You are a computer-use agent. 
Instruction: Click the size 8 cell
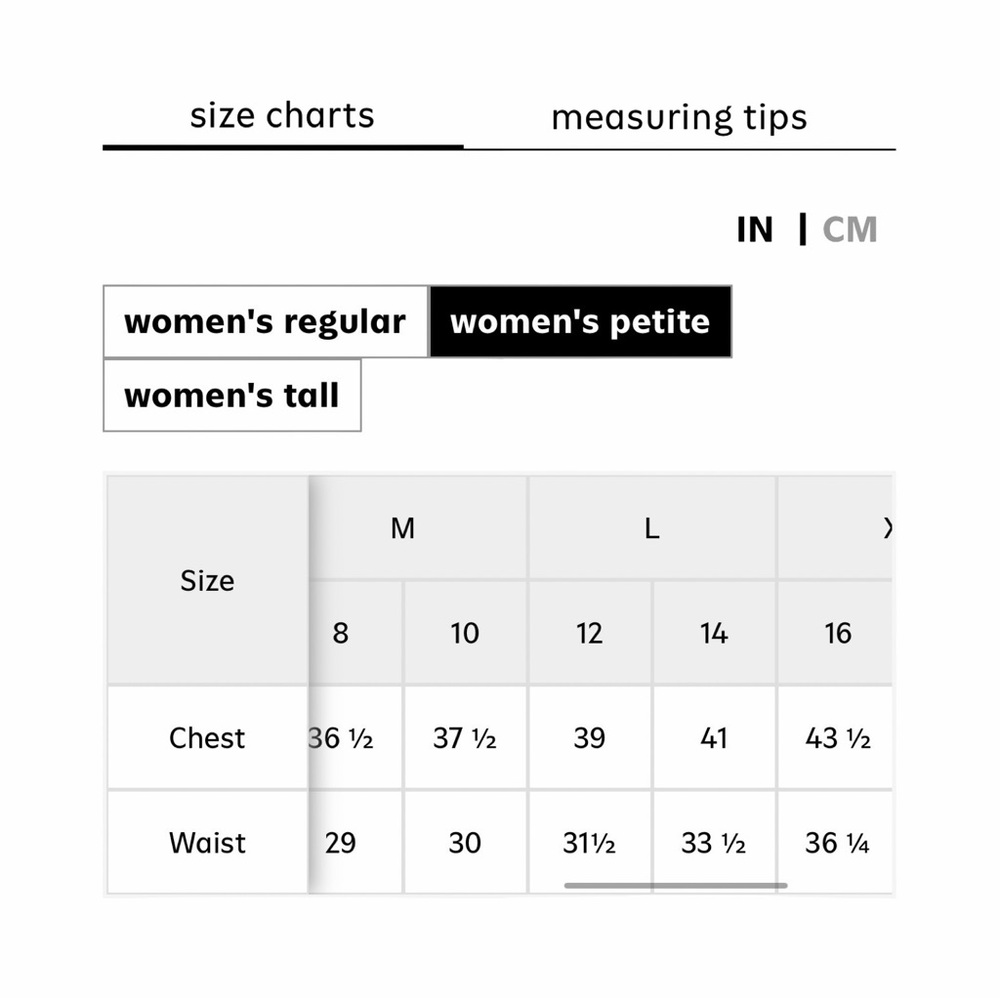[341, 633]
